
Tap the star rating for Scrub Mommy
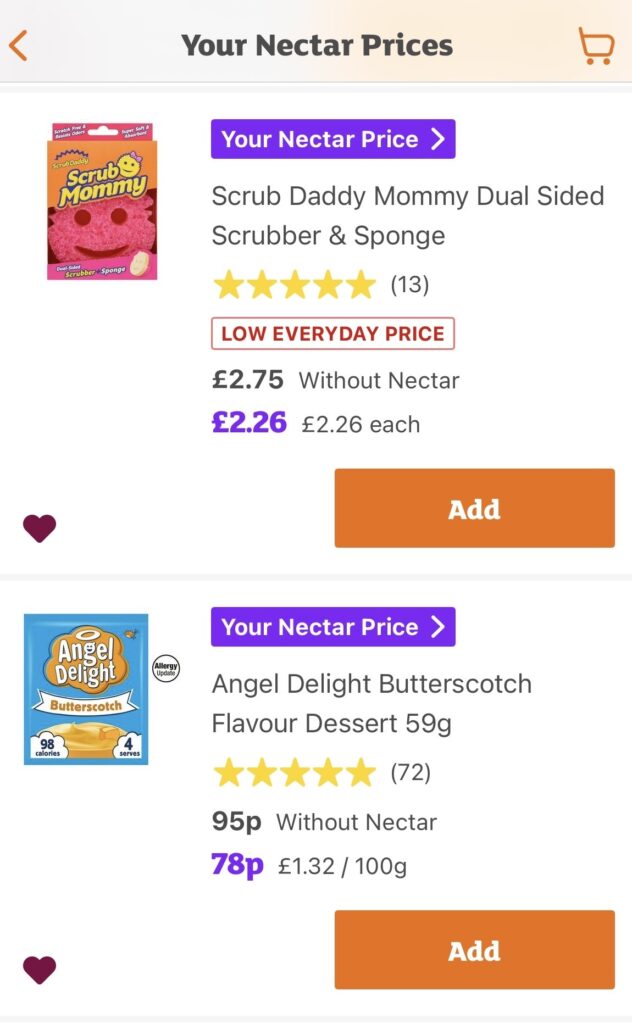click(x=293, y=284)
